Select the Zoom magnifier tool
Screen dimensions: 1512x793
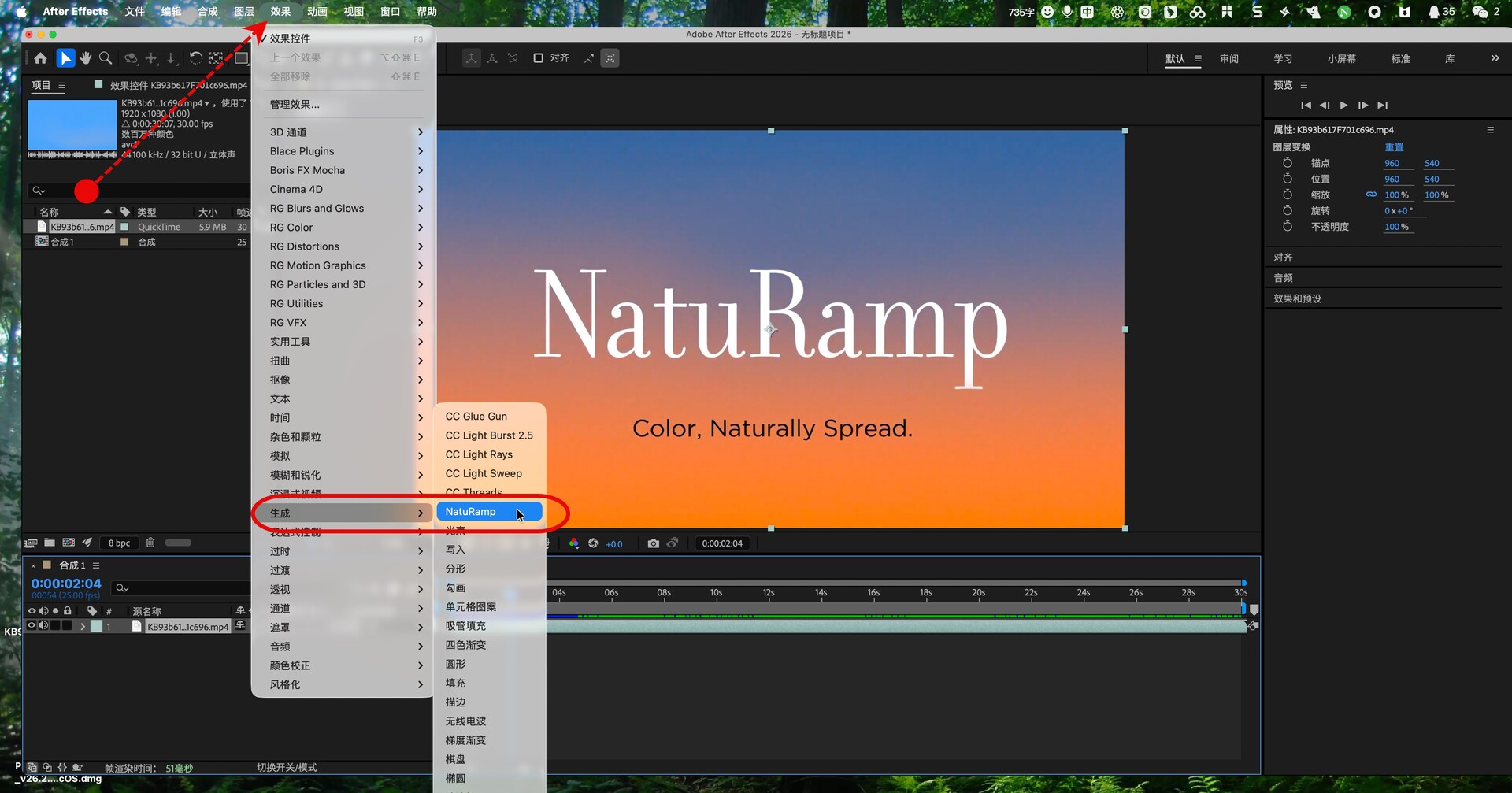coord(106,58)
